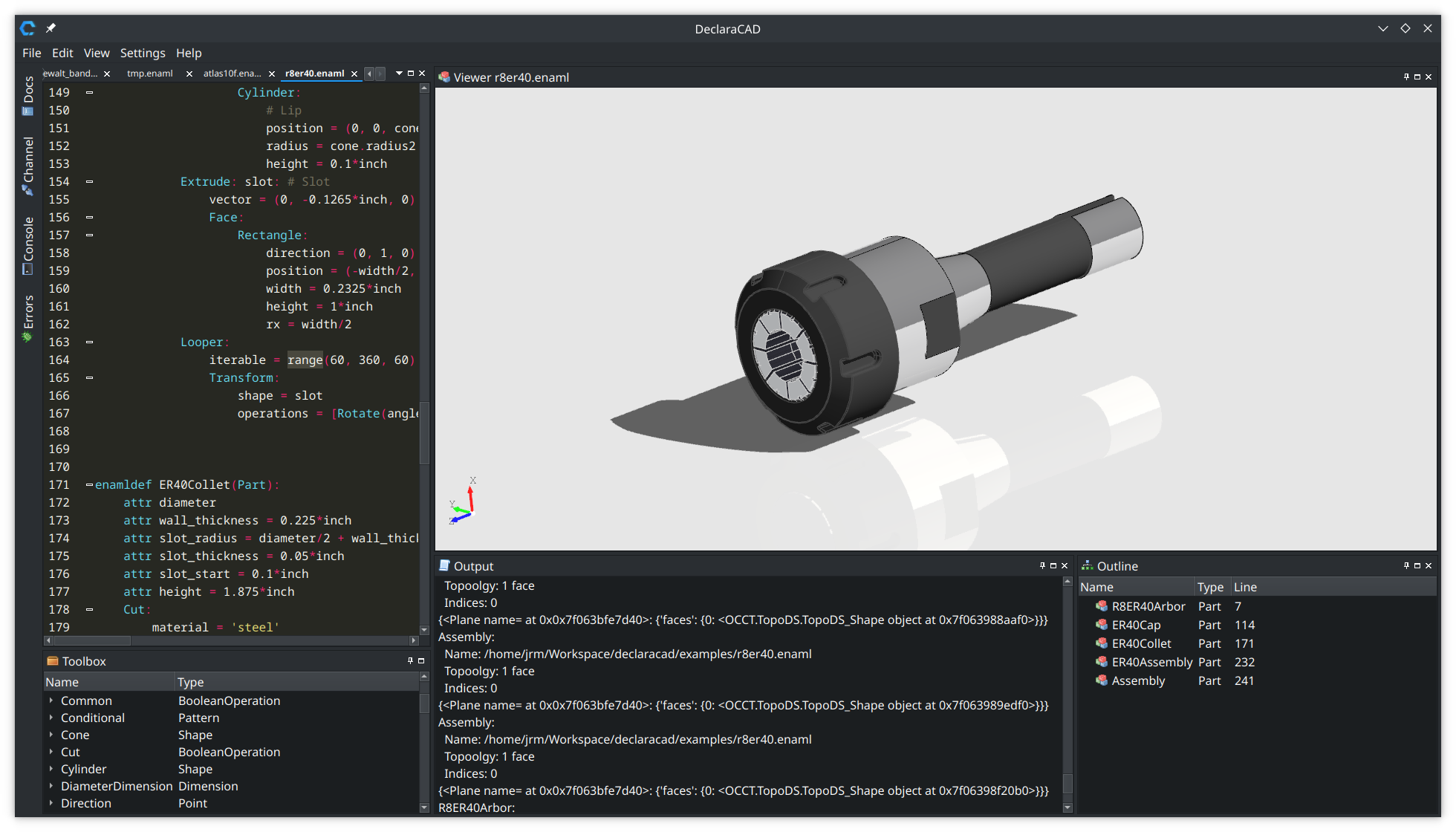The height and width of the screenshot is (832, 1456).
Task: Expand the Cone entry in Toolbox
Action: [51, 735]
